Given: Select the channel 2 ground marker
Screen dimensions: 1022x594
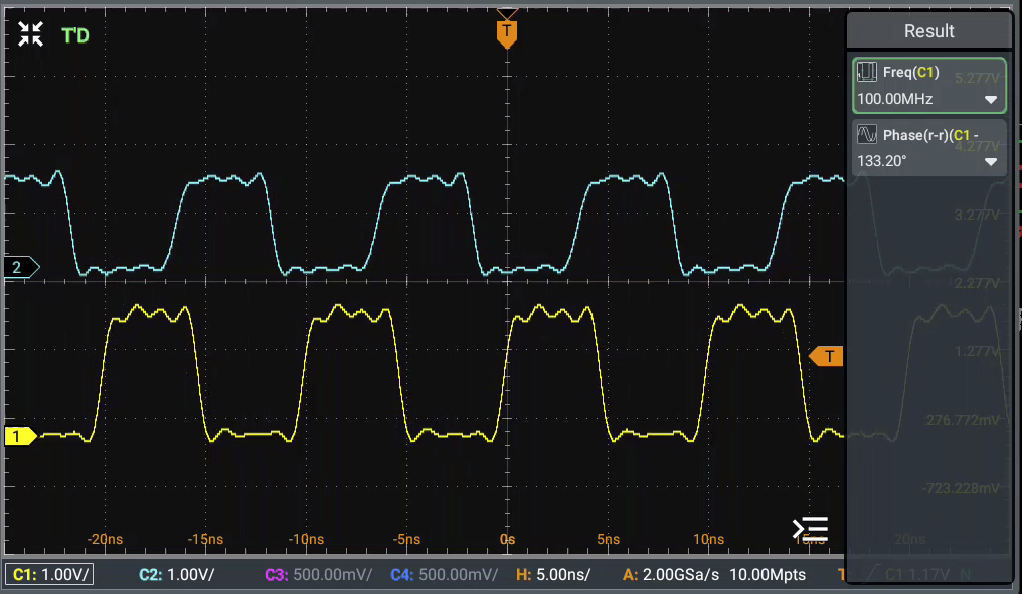Looking at the screenshot, I should pos(19,267).
